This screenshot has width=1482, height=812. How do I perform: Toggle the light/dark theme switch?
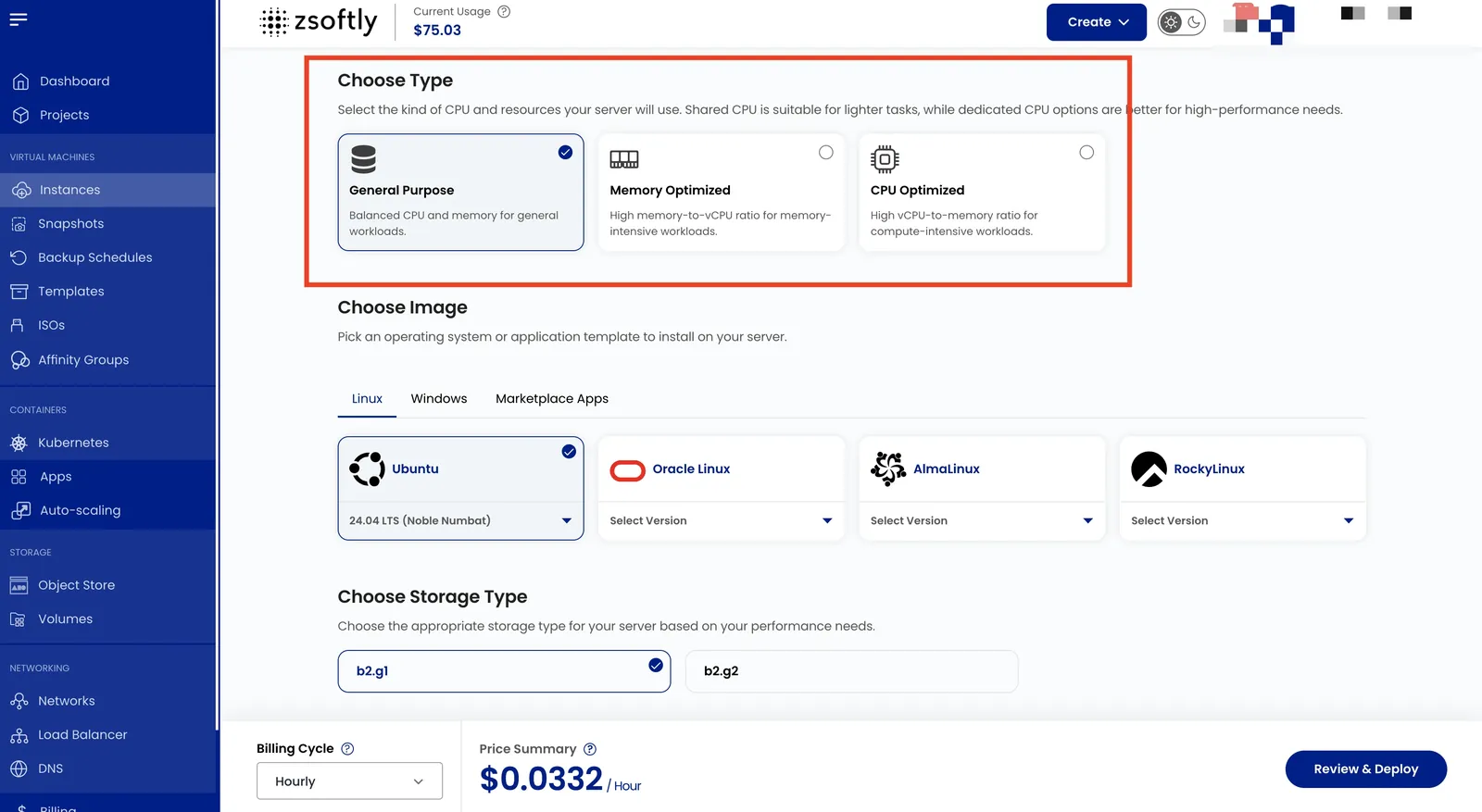[1182, 22]
